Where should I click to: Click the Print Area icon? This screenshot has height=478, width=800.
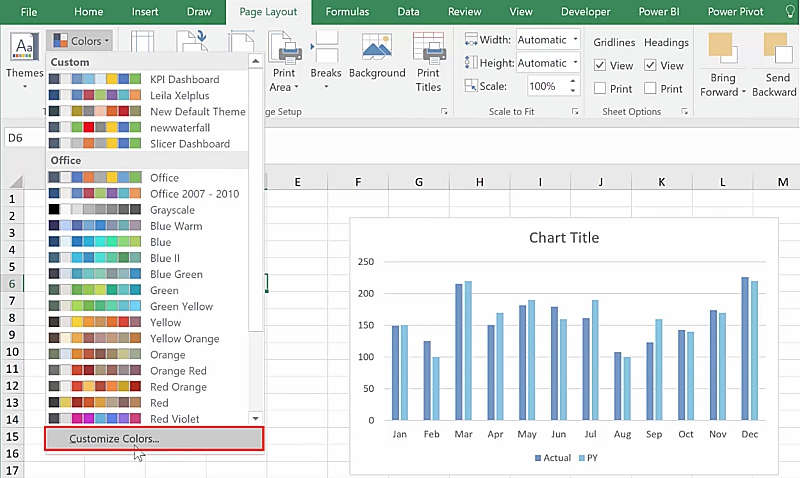[285, 50]
